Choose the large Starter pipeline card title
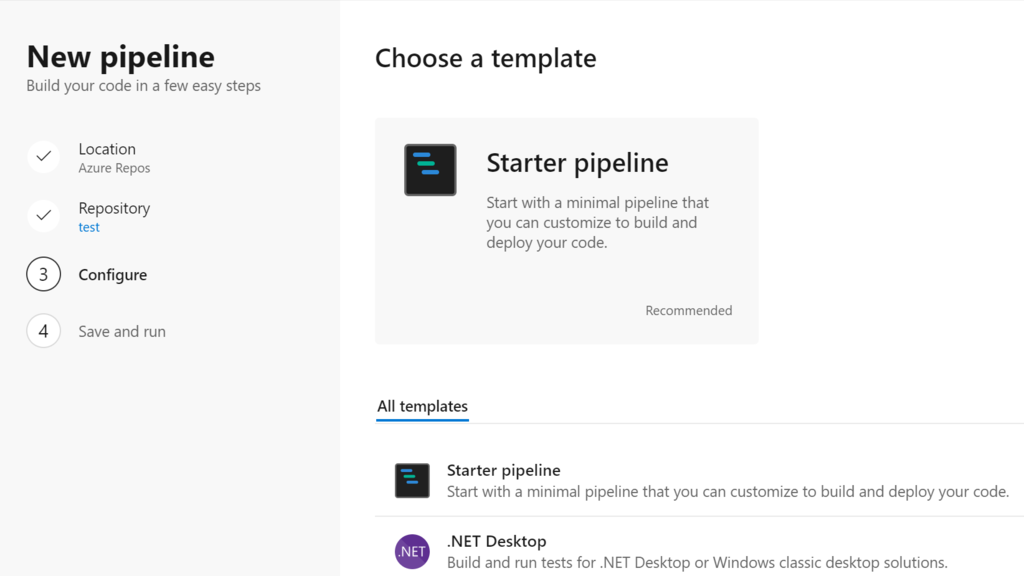Viewport: 1024px width, 576px height. pyautogui.click(x=577, y=163)
